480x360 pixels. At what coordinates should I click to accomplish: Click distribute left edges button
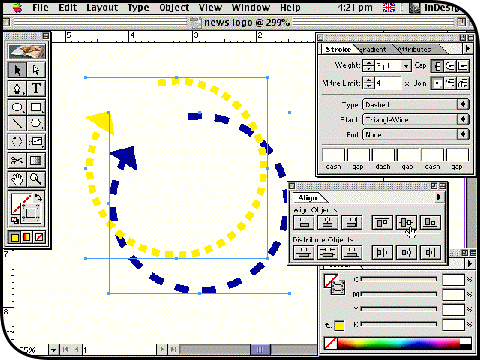tap(382, 252)
